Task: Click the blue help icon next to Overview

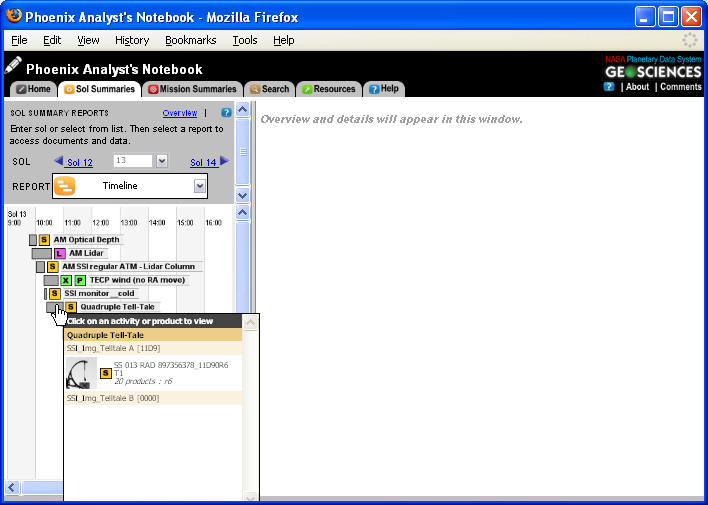Action: [226, 113]
